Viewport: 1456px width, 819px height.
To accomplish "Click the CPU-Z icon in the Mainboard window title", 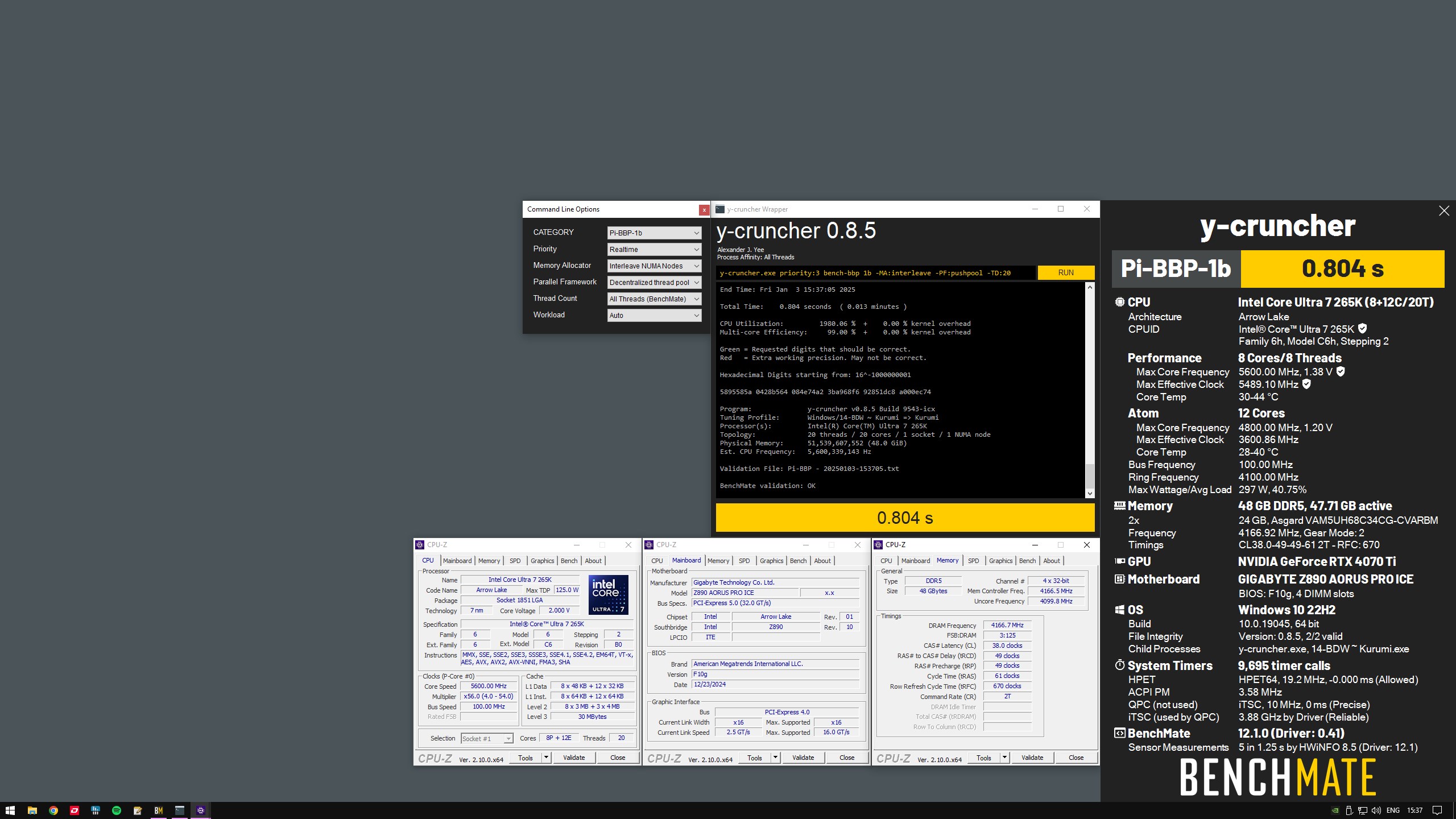I will pyautogui.click(x=649, y=545).
